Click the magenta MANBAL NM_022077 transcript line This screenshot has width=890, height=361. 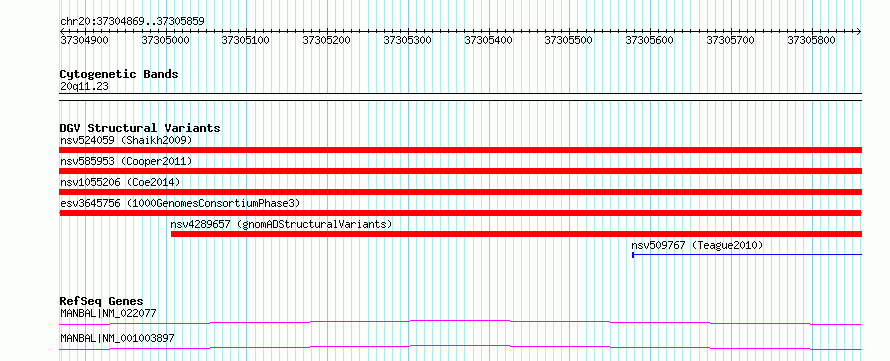461,322
